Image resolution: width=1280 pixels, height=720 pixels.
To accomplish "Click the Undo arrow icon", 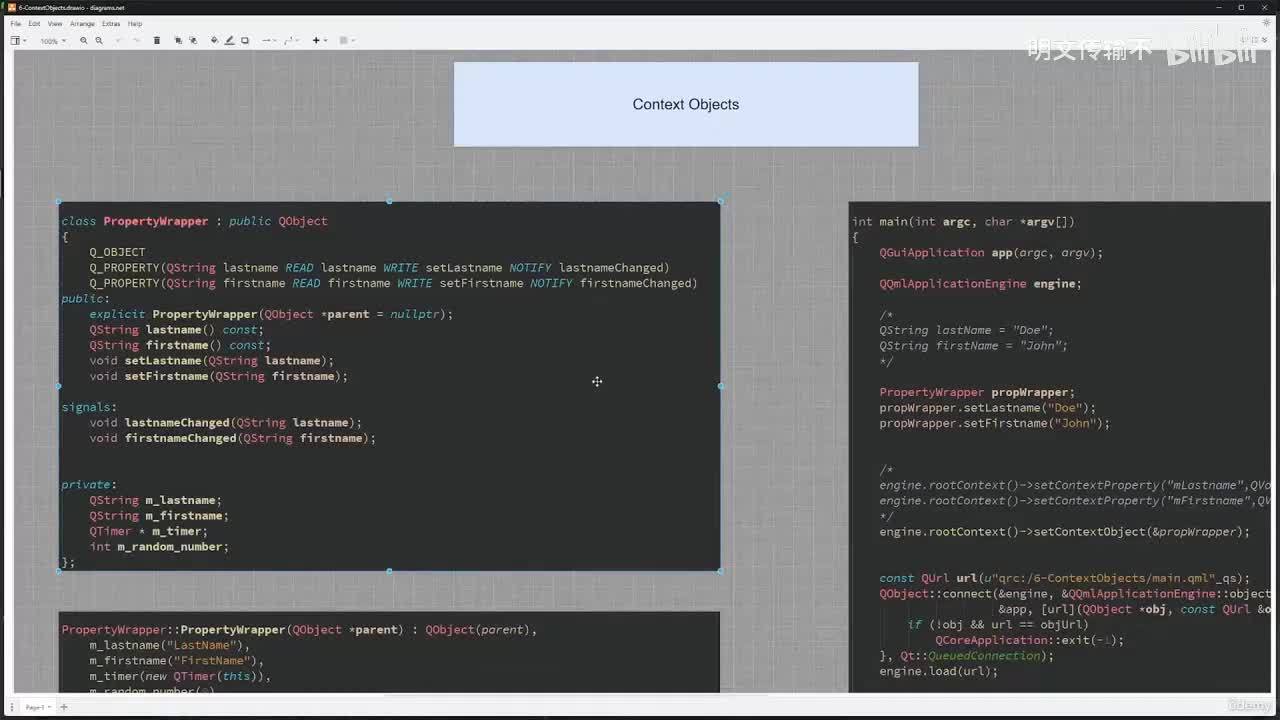I will [x=120, y=41].
